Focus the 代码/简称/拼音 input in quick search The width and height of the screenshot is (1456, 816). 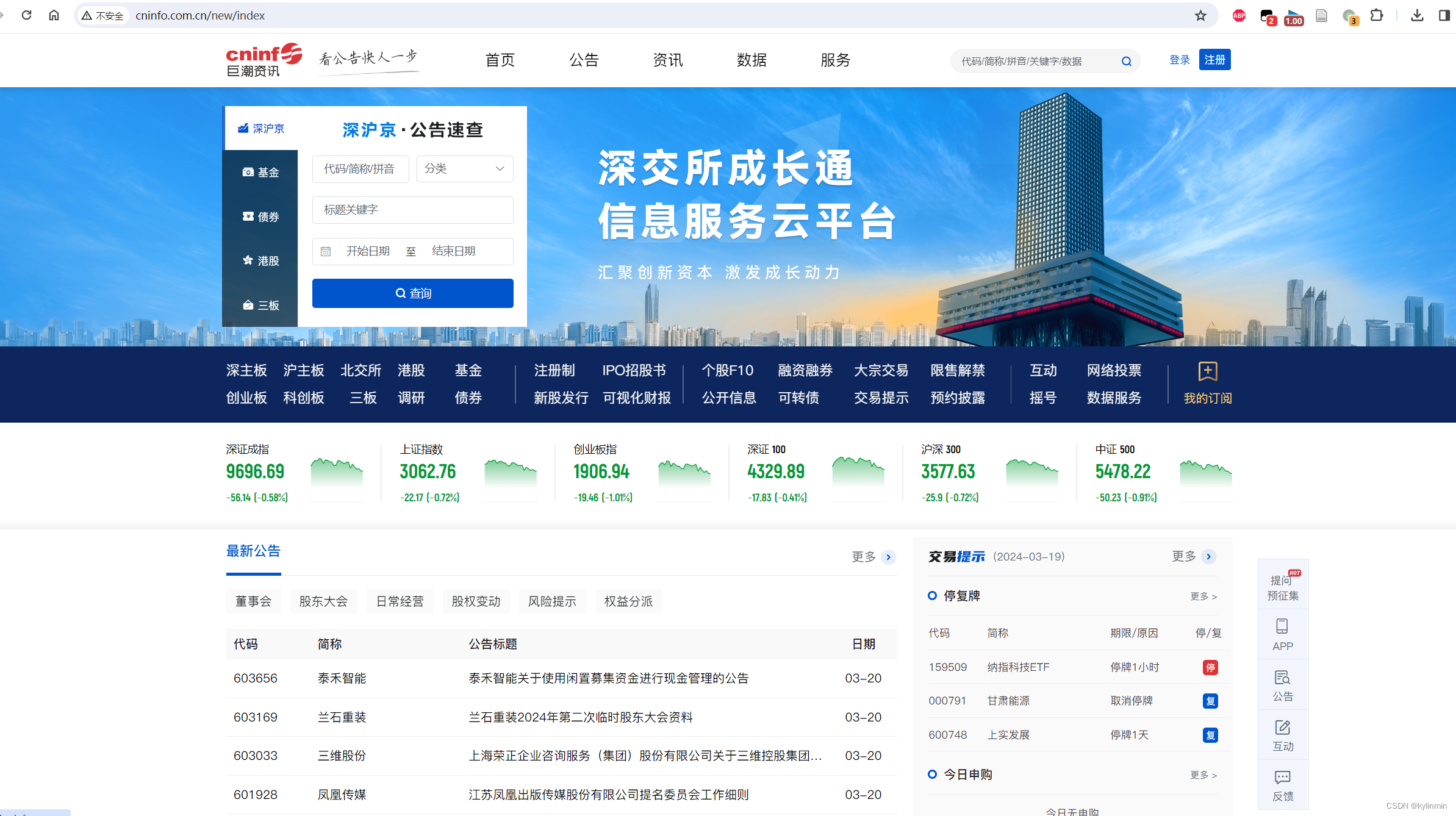point(360,169)
